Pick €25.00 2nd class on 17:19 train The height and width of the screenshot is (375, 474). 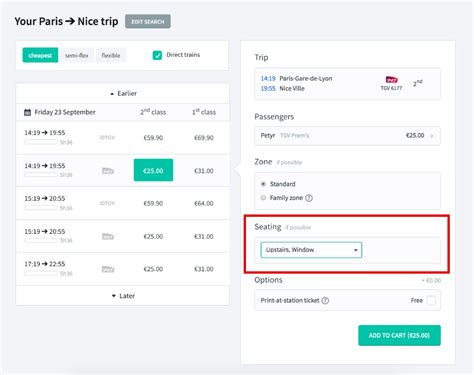click(153, 269)
